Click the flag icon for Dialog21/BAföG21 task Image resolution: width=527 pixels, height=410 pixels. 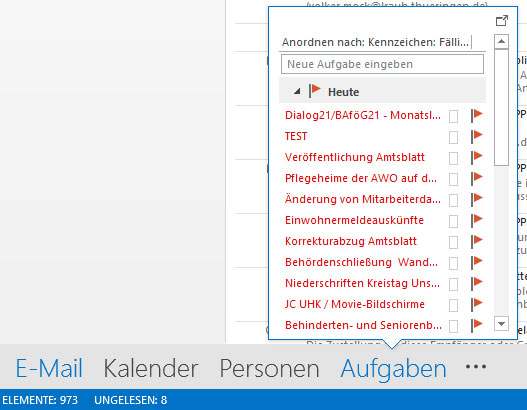477,115
